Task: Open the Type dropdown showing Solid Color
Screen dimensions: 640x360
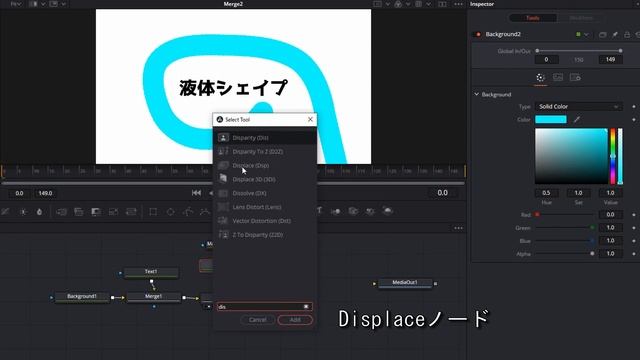Action: click(x=578, y=107)
